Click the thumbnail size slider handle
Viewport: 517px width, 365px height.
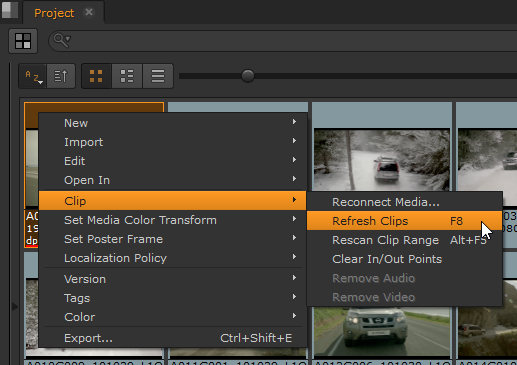pos(248,76)
